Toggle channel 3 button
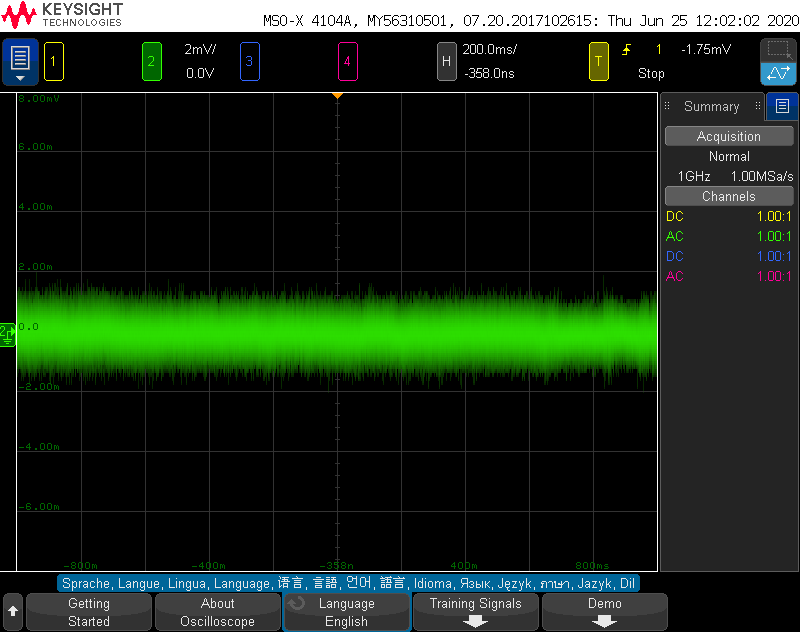Image resolution: width=800 pixels, height=632 pixels. click(249, 62)
